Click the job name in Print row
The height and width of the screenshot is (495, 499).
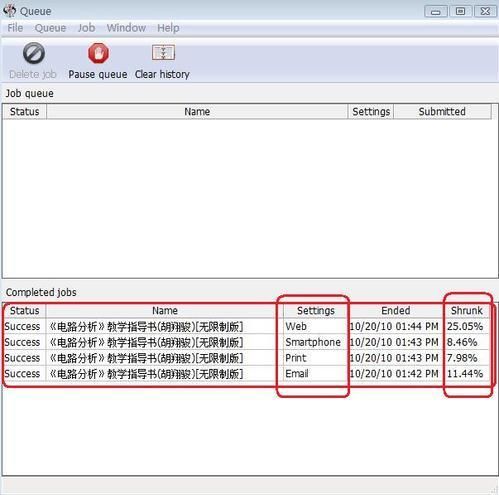tap(146, 358)
